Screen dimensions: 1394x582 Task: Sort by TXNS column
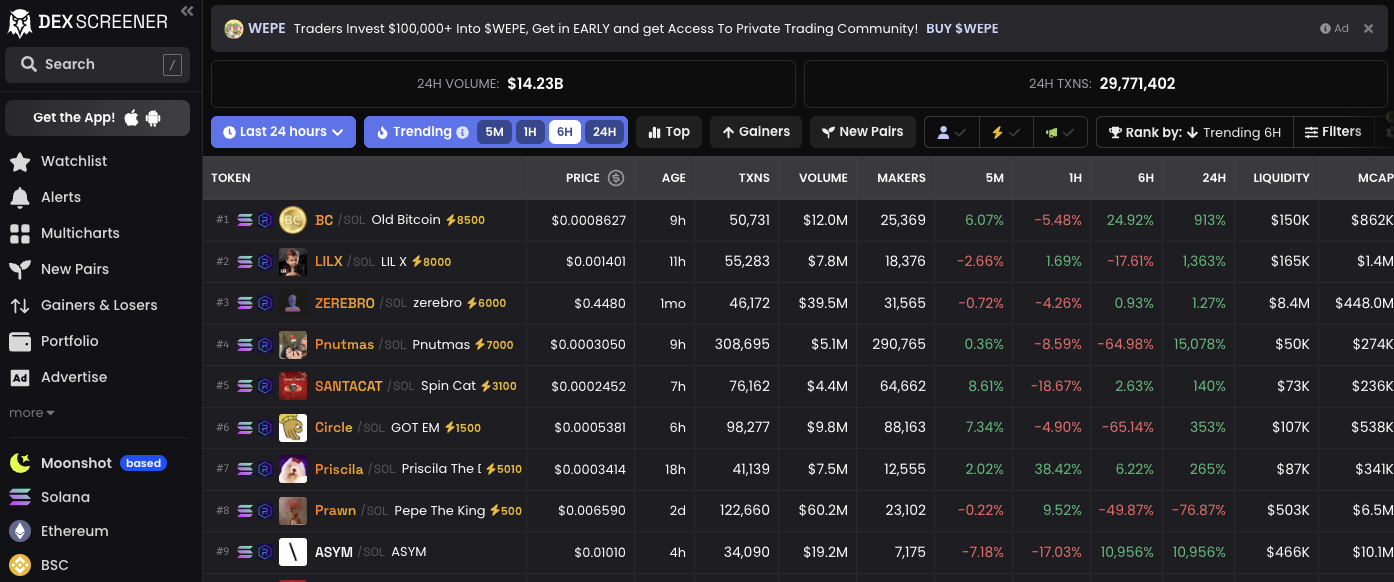point(754,178)
